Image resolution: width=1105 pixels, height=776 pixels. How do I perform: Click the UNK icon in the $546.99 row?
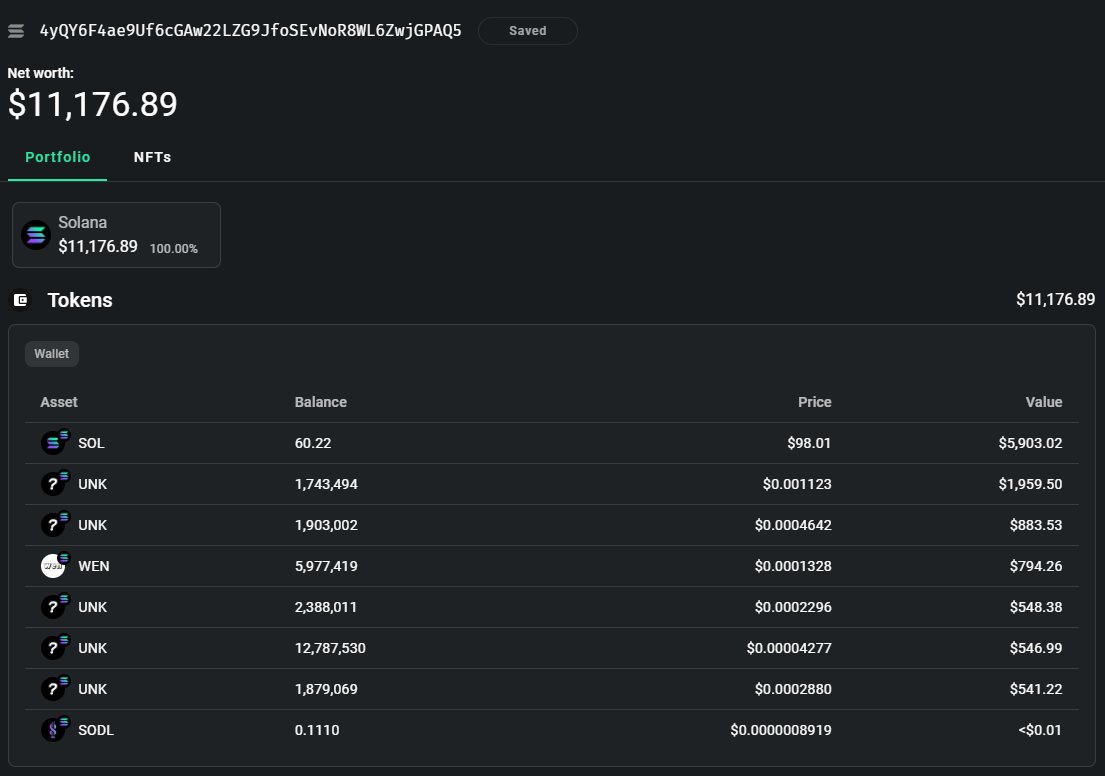point(54,646)
